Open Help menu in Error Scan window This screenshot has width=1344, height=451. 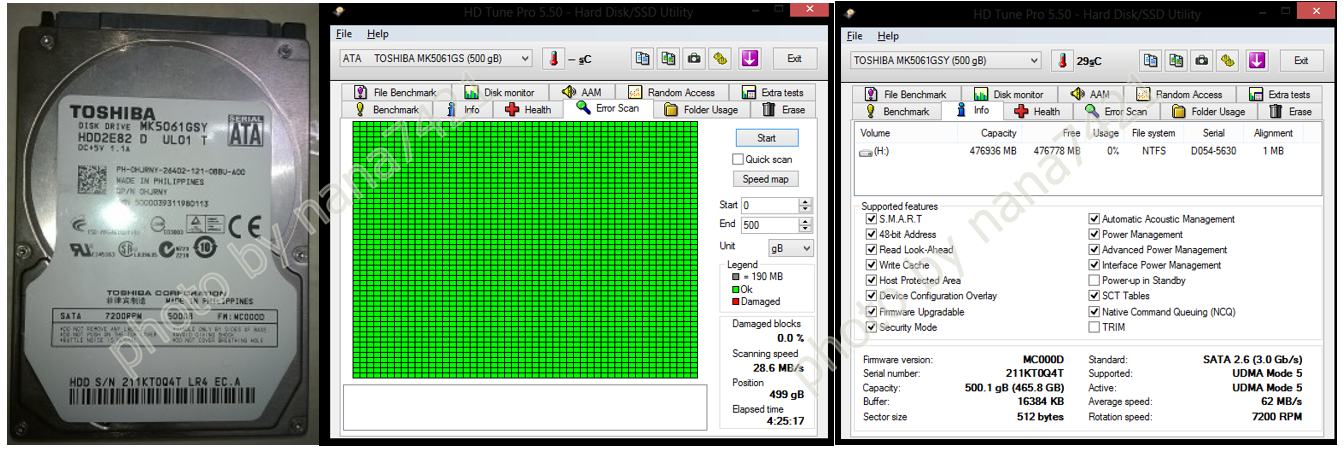click(x=377, y=34)
